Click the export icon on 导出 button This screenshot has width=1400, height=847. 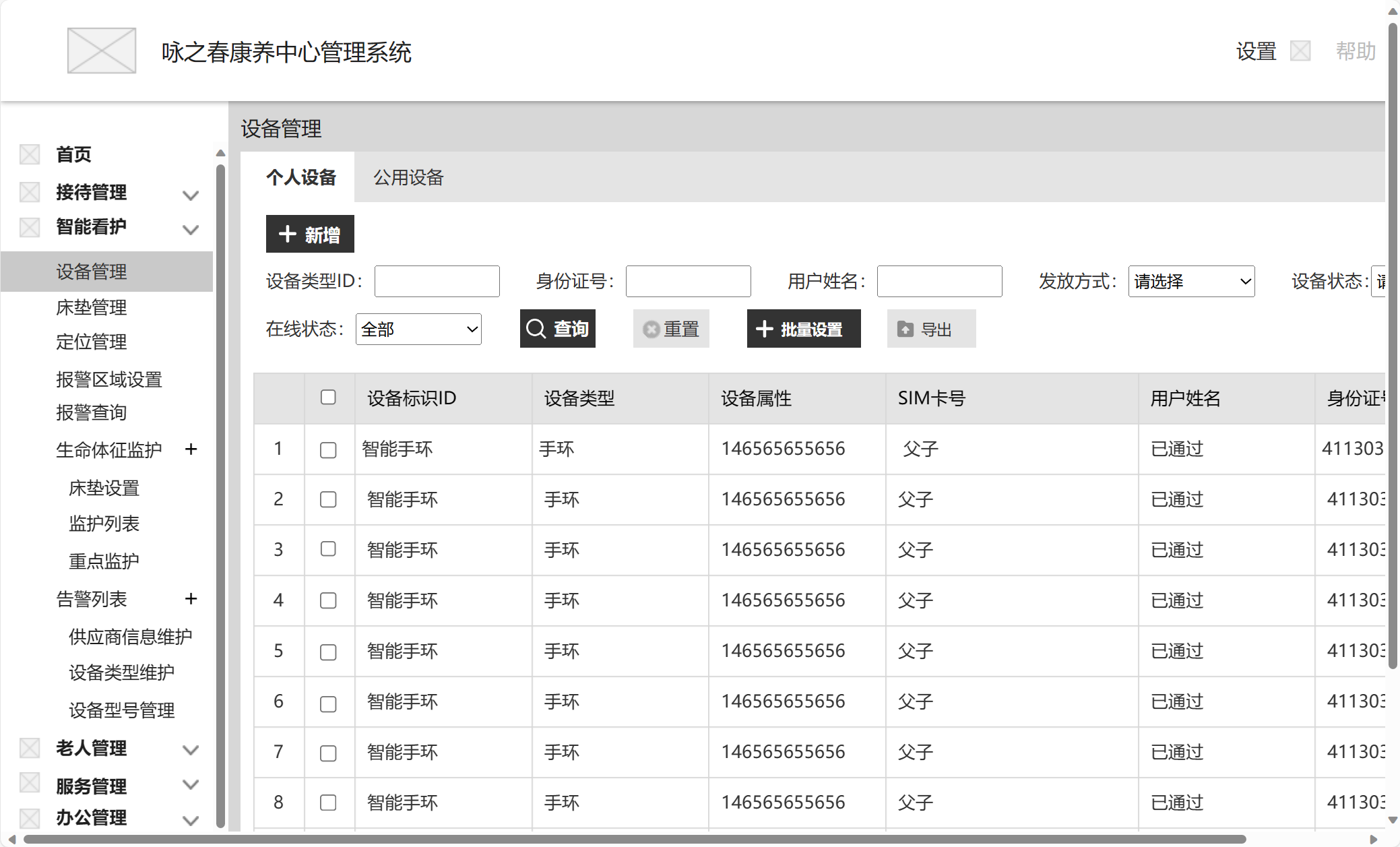905,330
